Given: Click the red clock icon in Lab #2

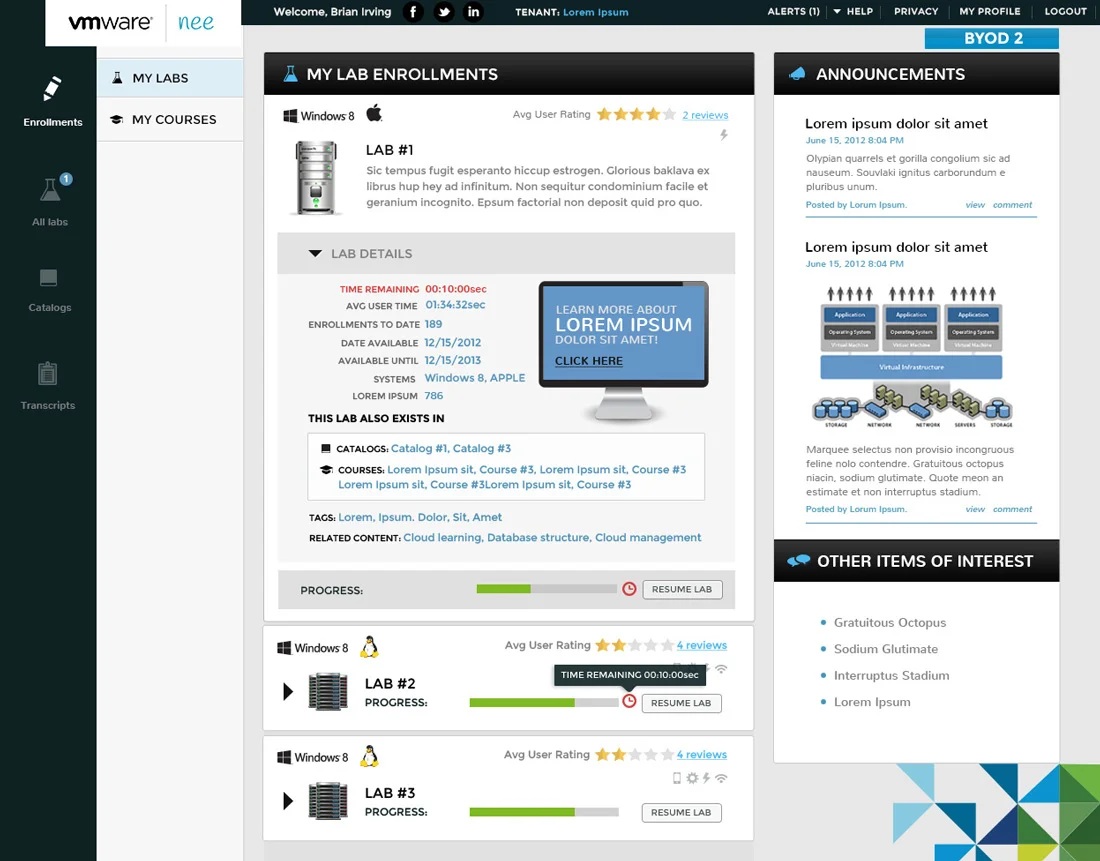Looking at the screenshot, I should click(x=629, y=701).
